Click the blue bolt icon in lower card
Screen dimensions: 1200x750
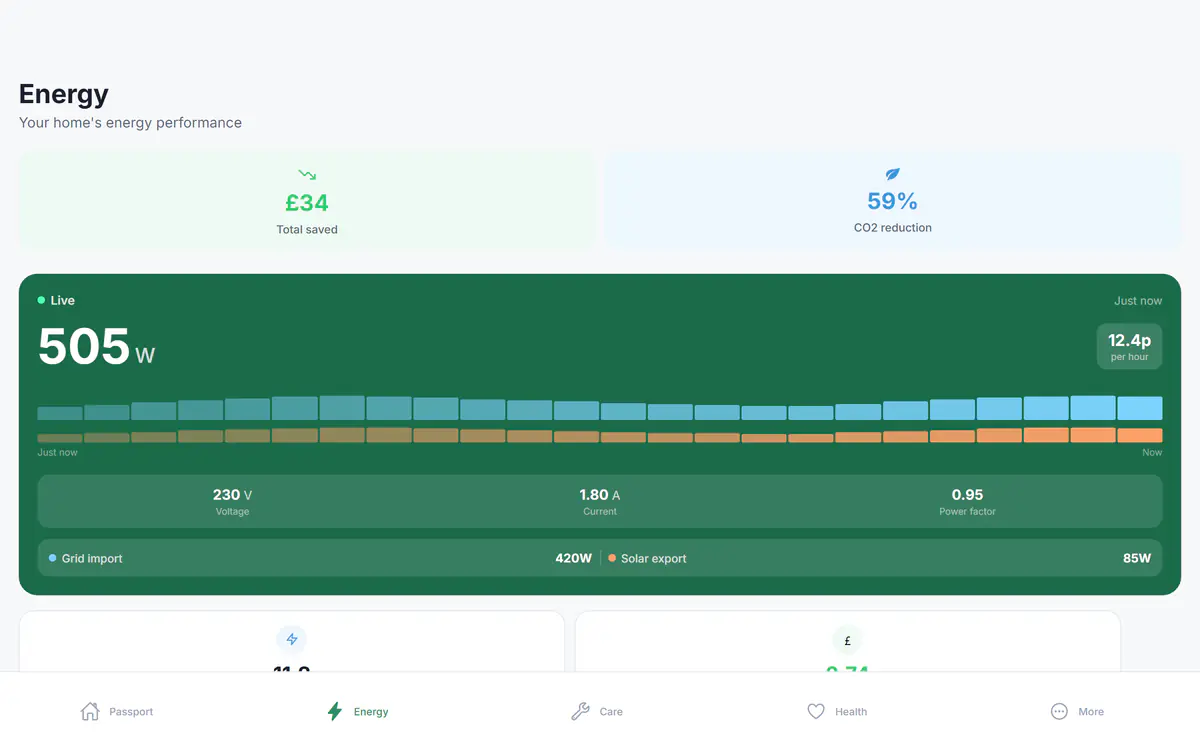pyautogui.click(x=292, y=640)
